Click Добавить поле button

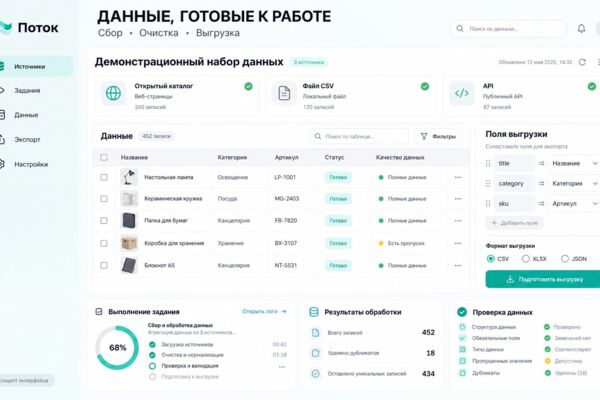(515, 223)
